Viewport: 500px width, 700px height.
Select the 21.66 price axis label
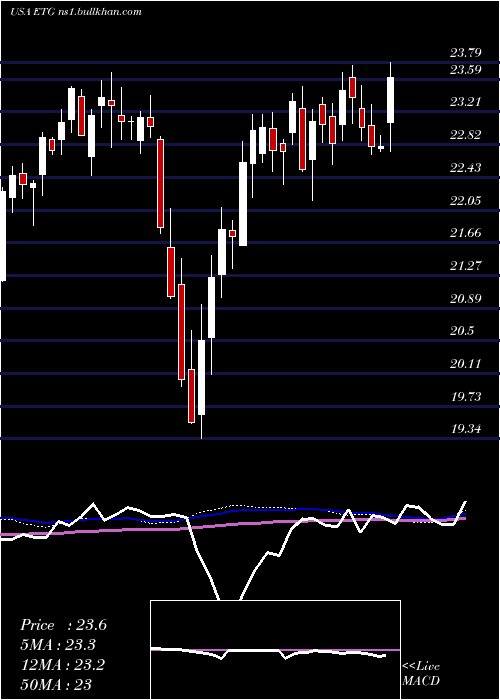[x=466, y=233]
